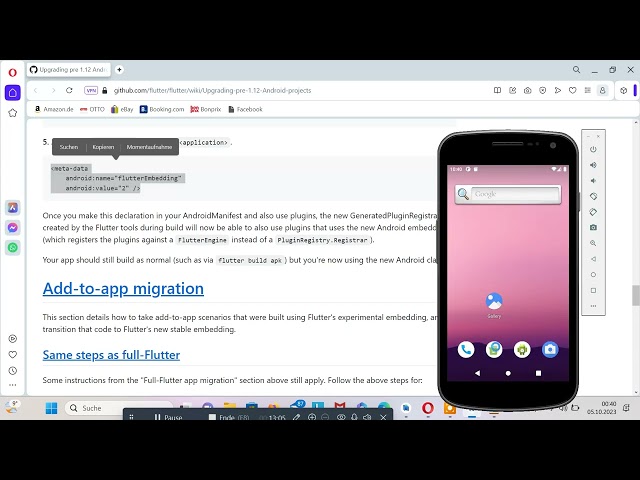Screen dimensions: 640x480
Task: Reload the GitHub page
Action: point(69,90)
